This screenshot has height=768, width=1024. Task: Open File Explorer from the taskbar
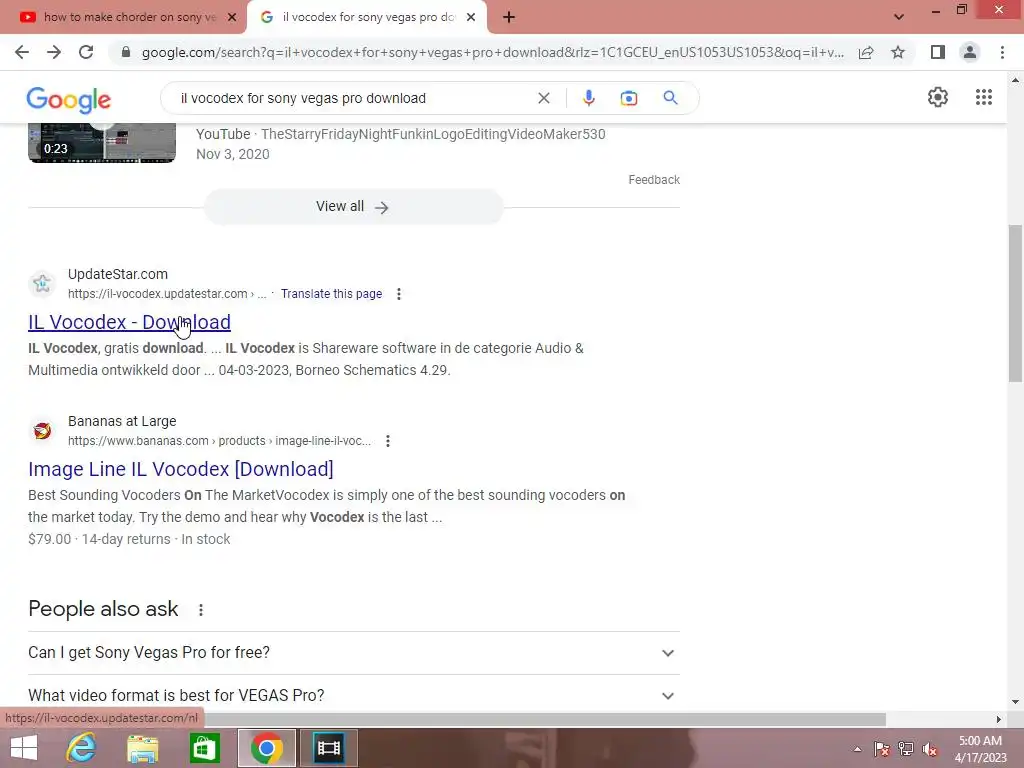coord(142,748)
